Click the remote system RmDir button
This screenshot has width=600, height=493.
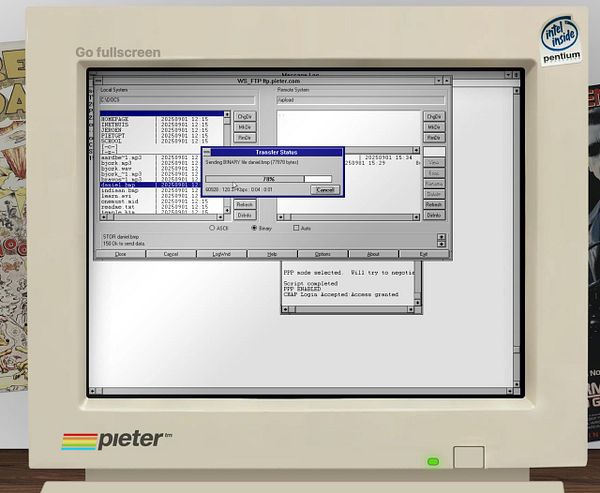pyautogui.click(x=434, y=137)
